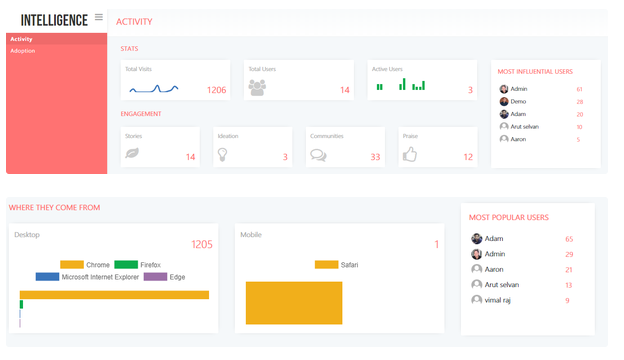Click the Communities count 33
The width and height of the screenshot is (624, 360).
[376, 157]
